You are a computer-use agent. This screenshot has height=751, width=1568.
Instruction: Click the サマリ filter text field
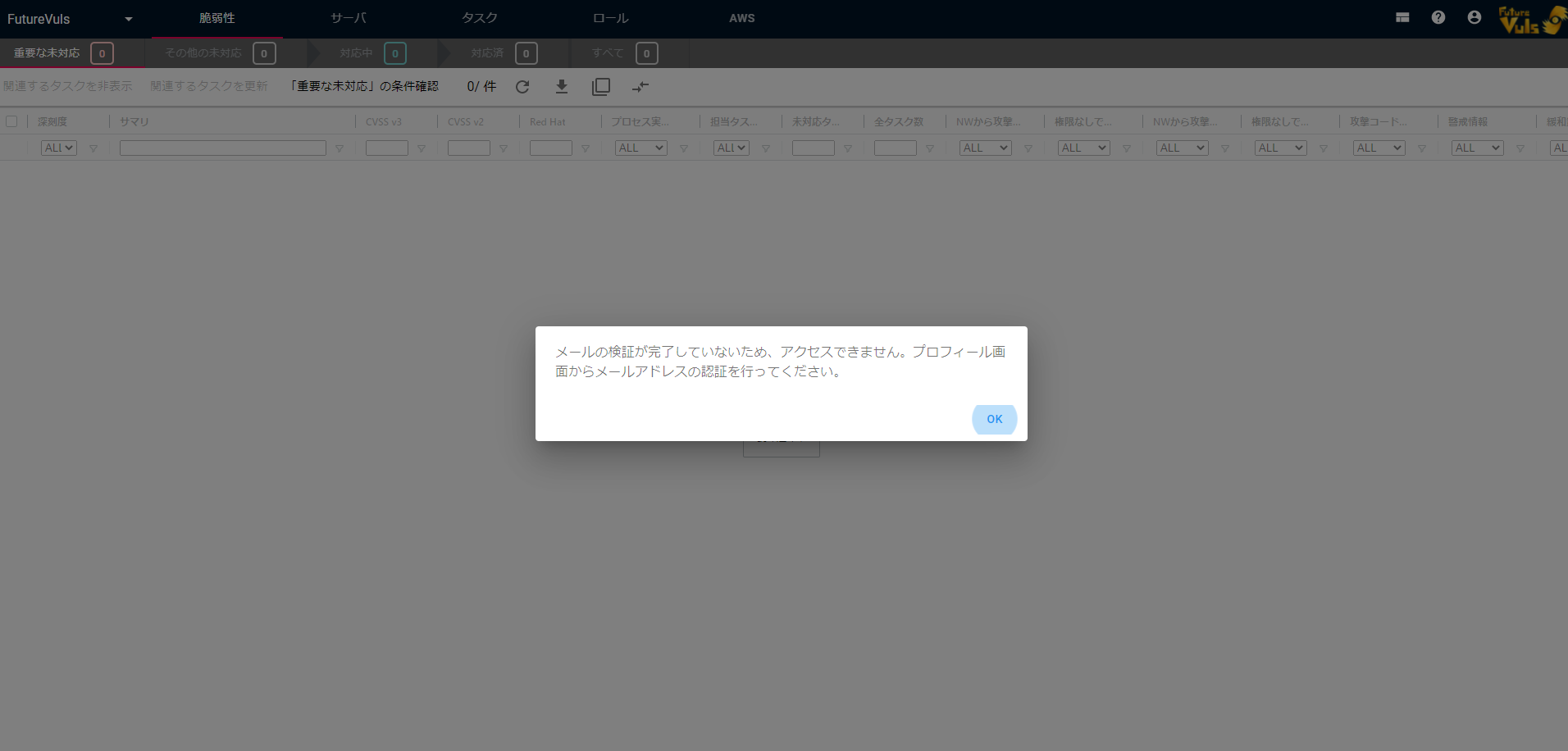click(223, 148)
